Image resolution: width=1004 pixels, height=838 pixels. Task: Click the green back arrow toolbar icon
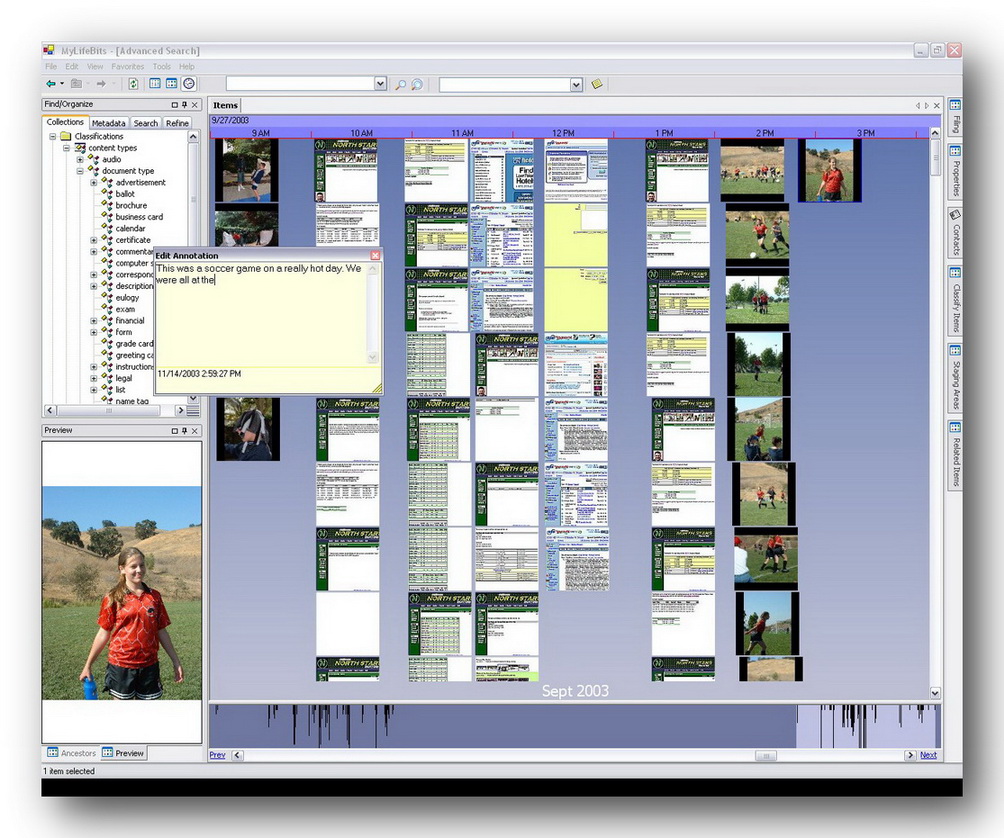click(51, 84)
